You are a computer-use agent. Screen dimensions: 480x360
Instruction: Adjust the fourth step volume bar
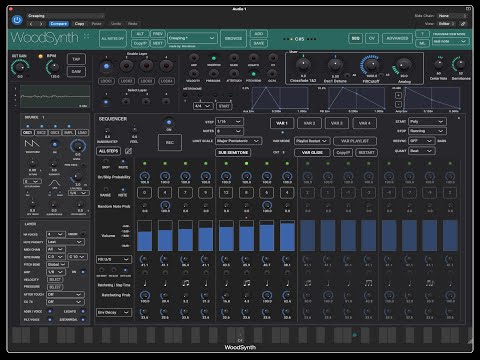206,235
